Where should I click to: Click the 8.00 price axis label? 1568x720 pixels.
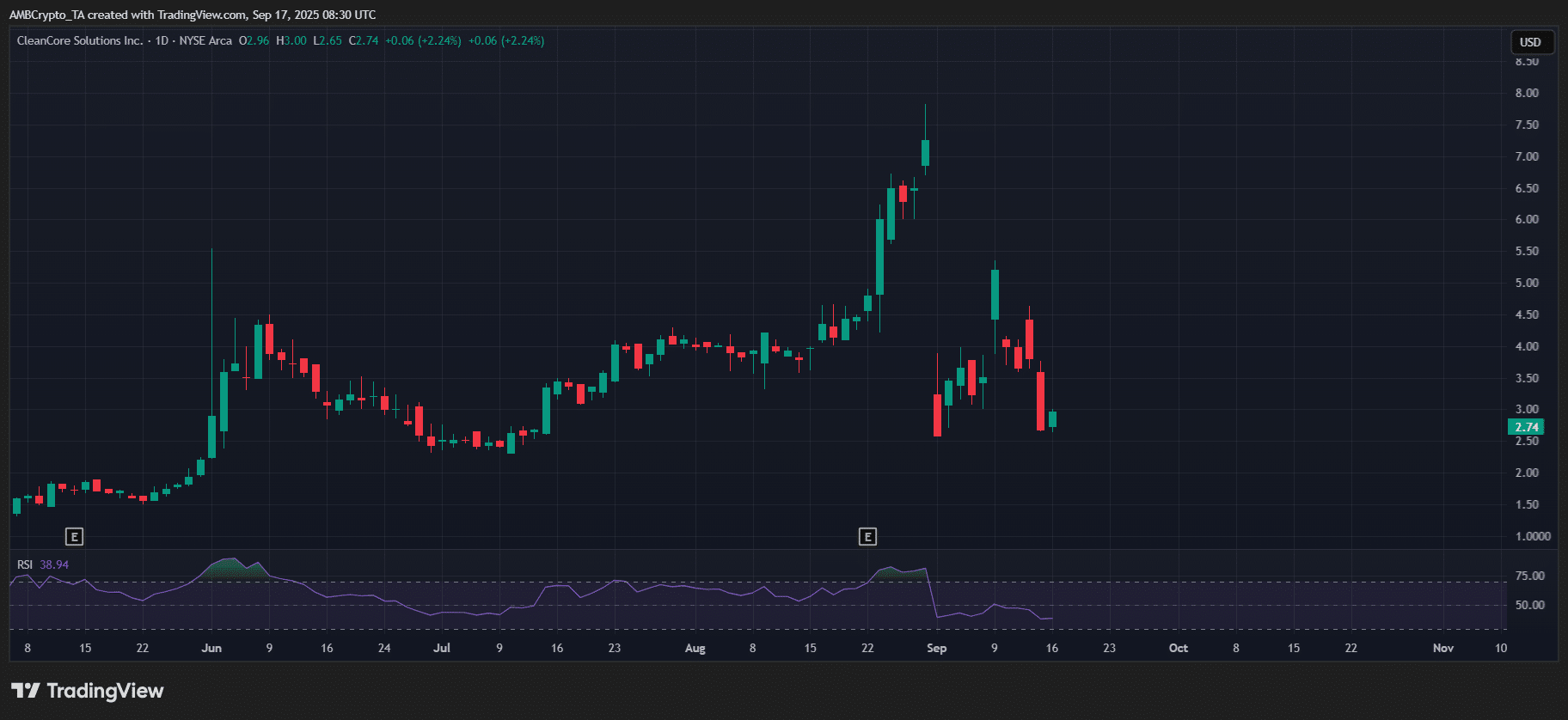click(1527, 93)
